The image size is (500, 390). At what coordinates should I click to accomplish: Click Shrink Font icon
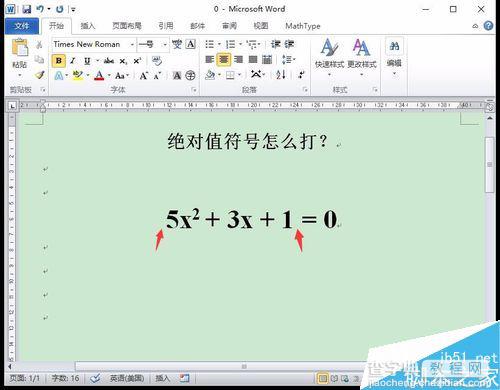157,76
